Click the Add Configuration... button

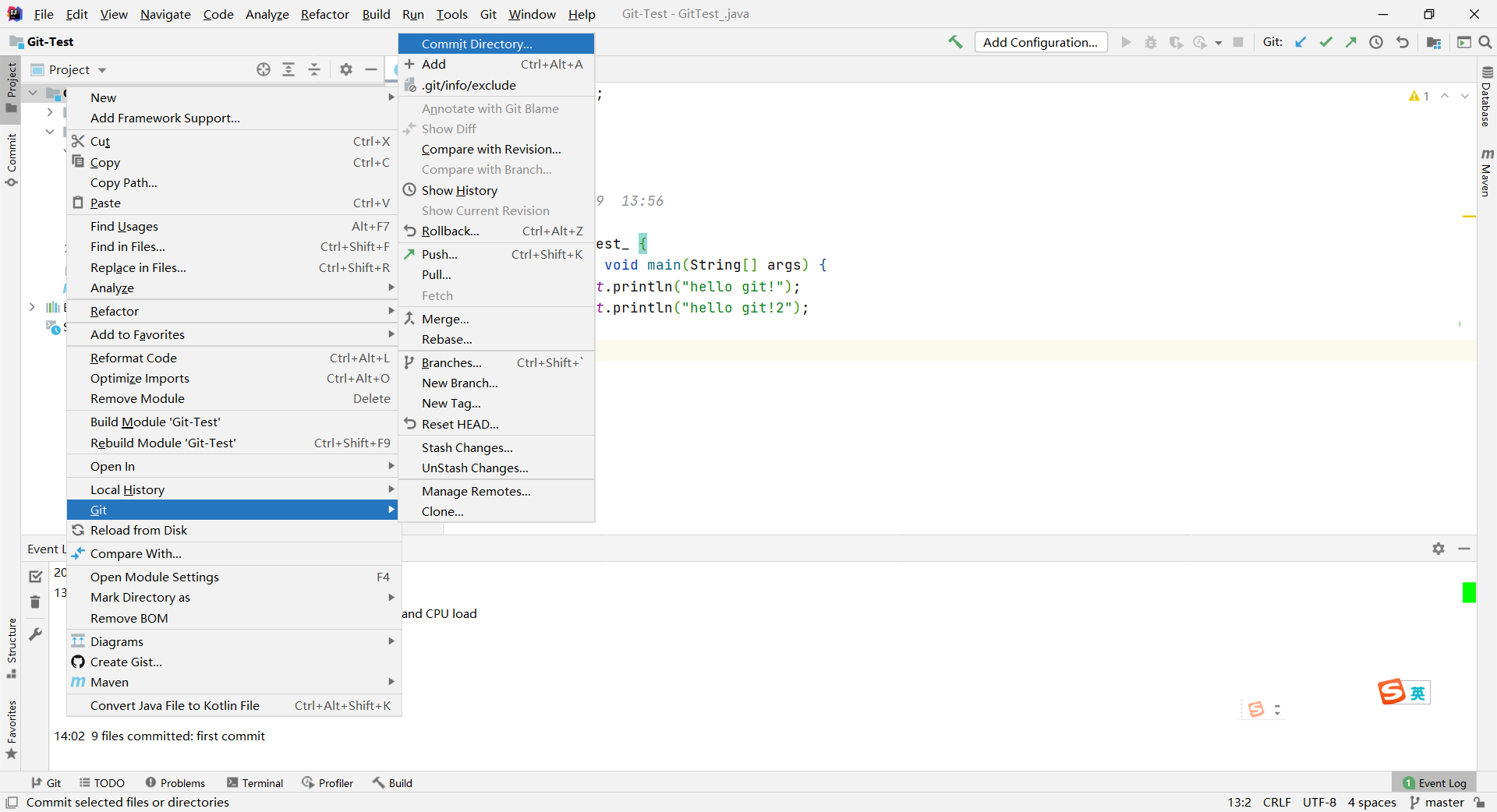(x=1040, y=42)
